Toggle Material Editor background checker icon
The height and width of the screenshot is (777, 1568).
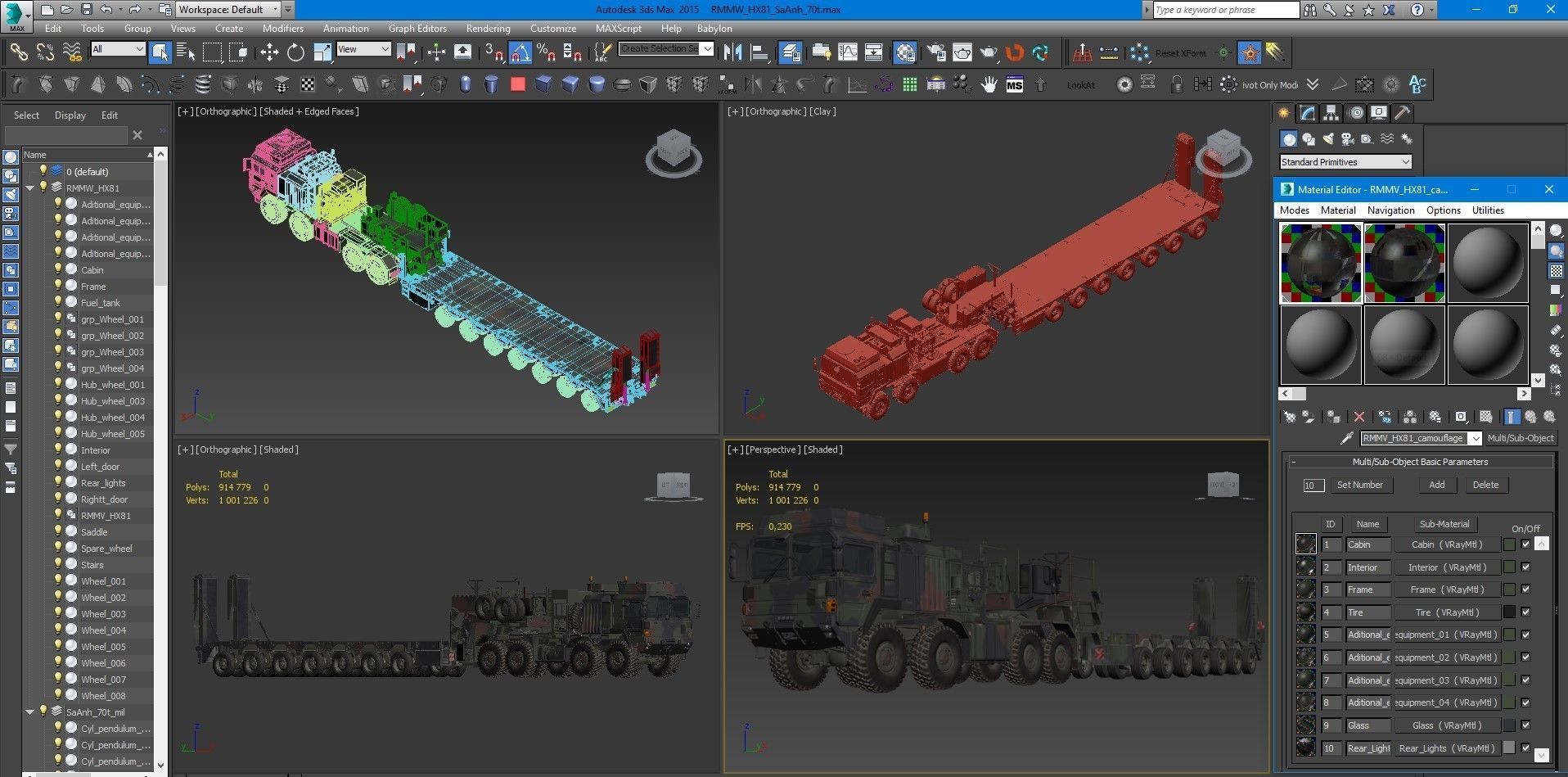1556,271
